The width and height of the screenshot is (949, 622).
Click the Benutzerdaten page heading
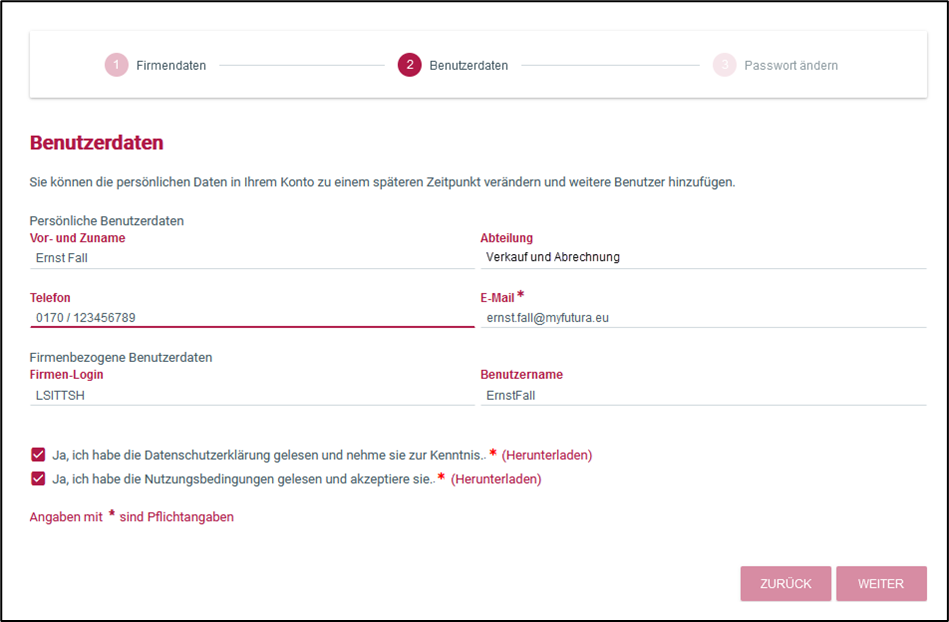97,143
